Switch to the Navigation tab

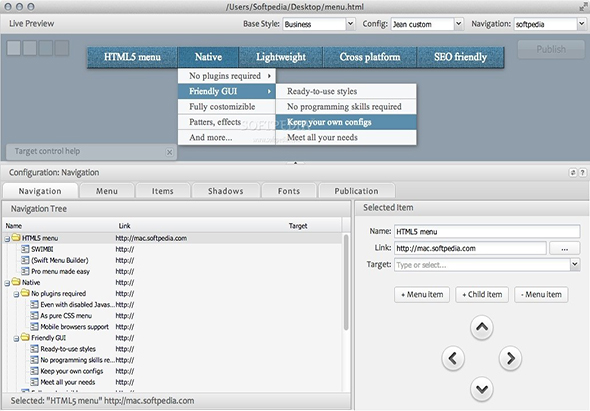tap(40, 191)
